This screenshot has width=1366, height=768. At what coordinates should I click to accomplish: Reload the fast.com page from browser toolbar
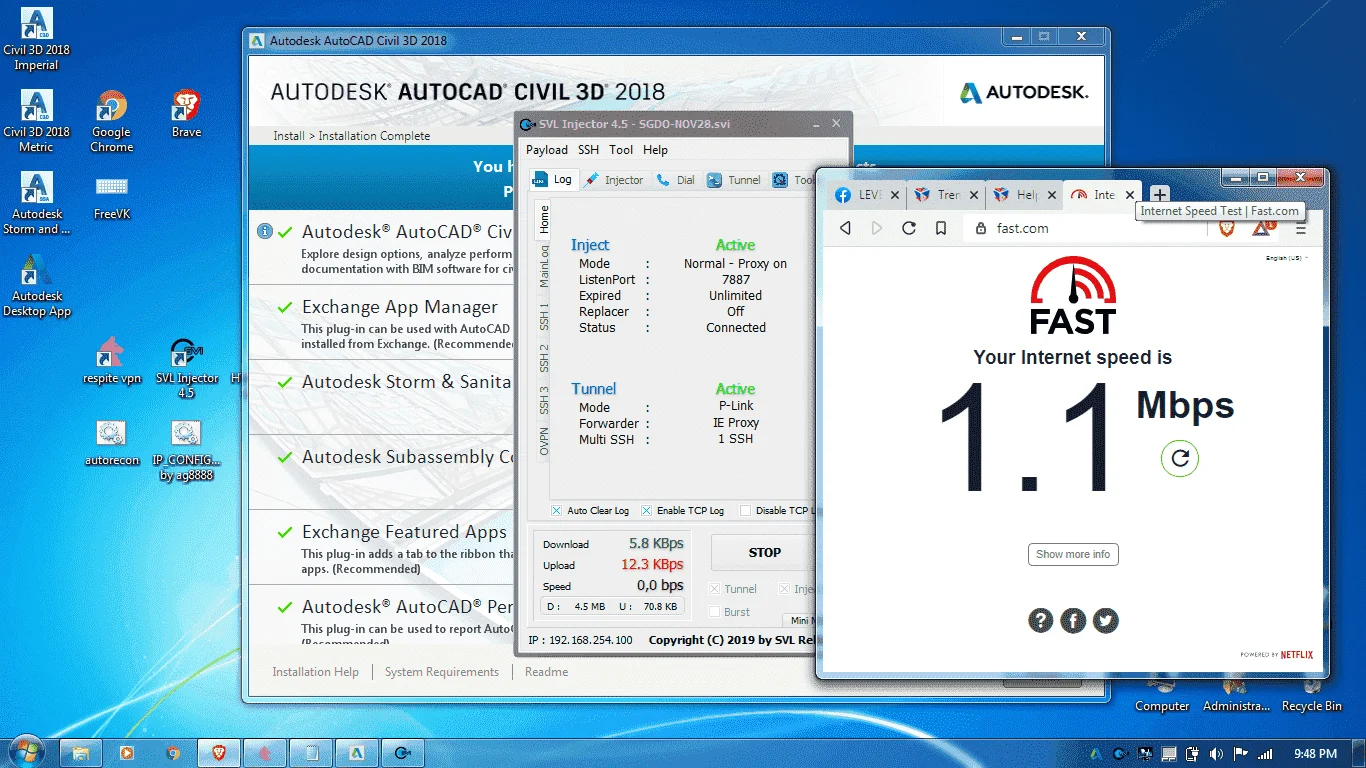[x=909, y=228]
